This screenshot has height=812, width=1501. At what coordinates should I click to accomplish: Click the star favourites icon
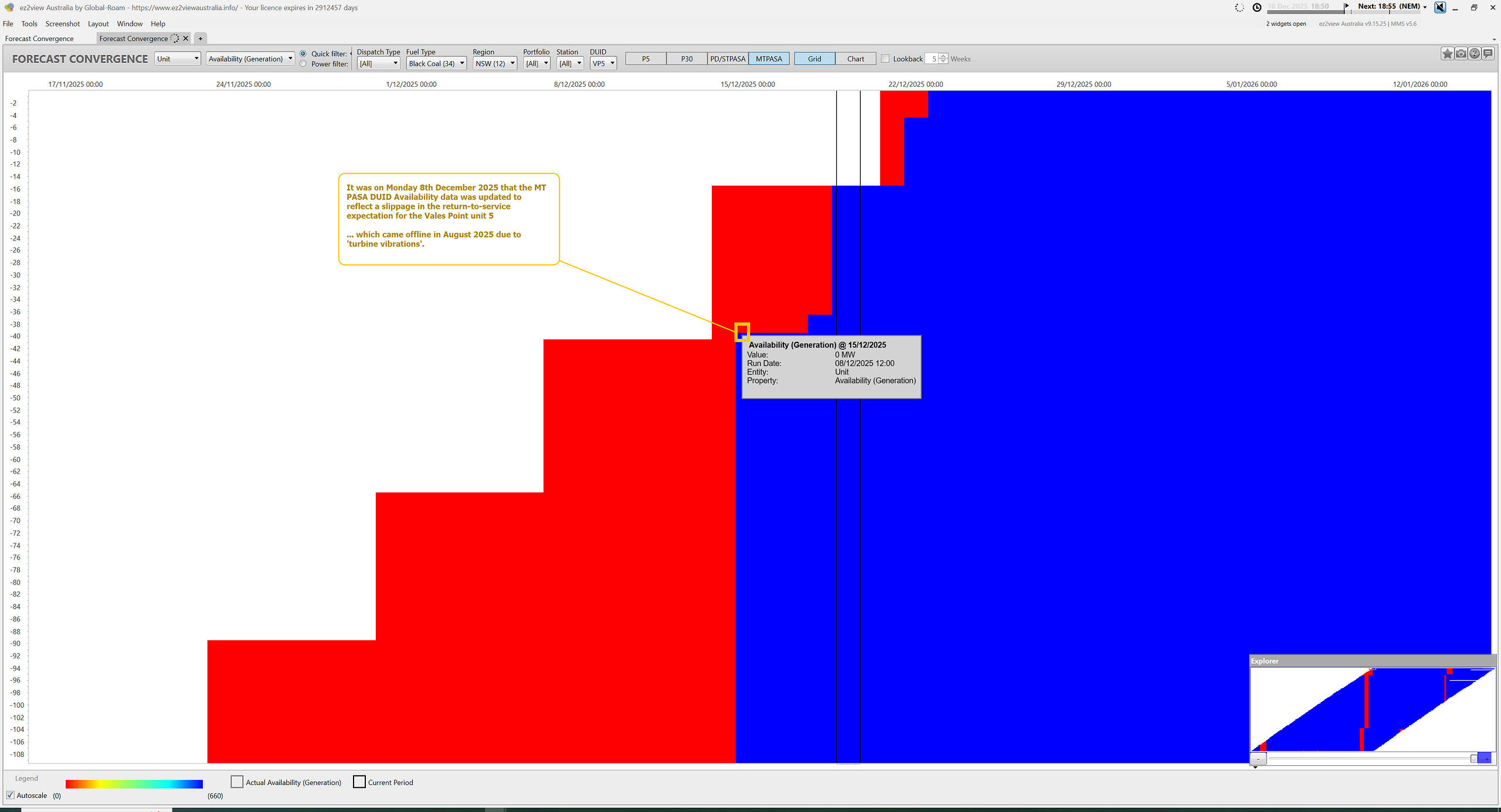(x=1447, y=54)
